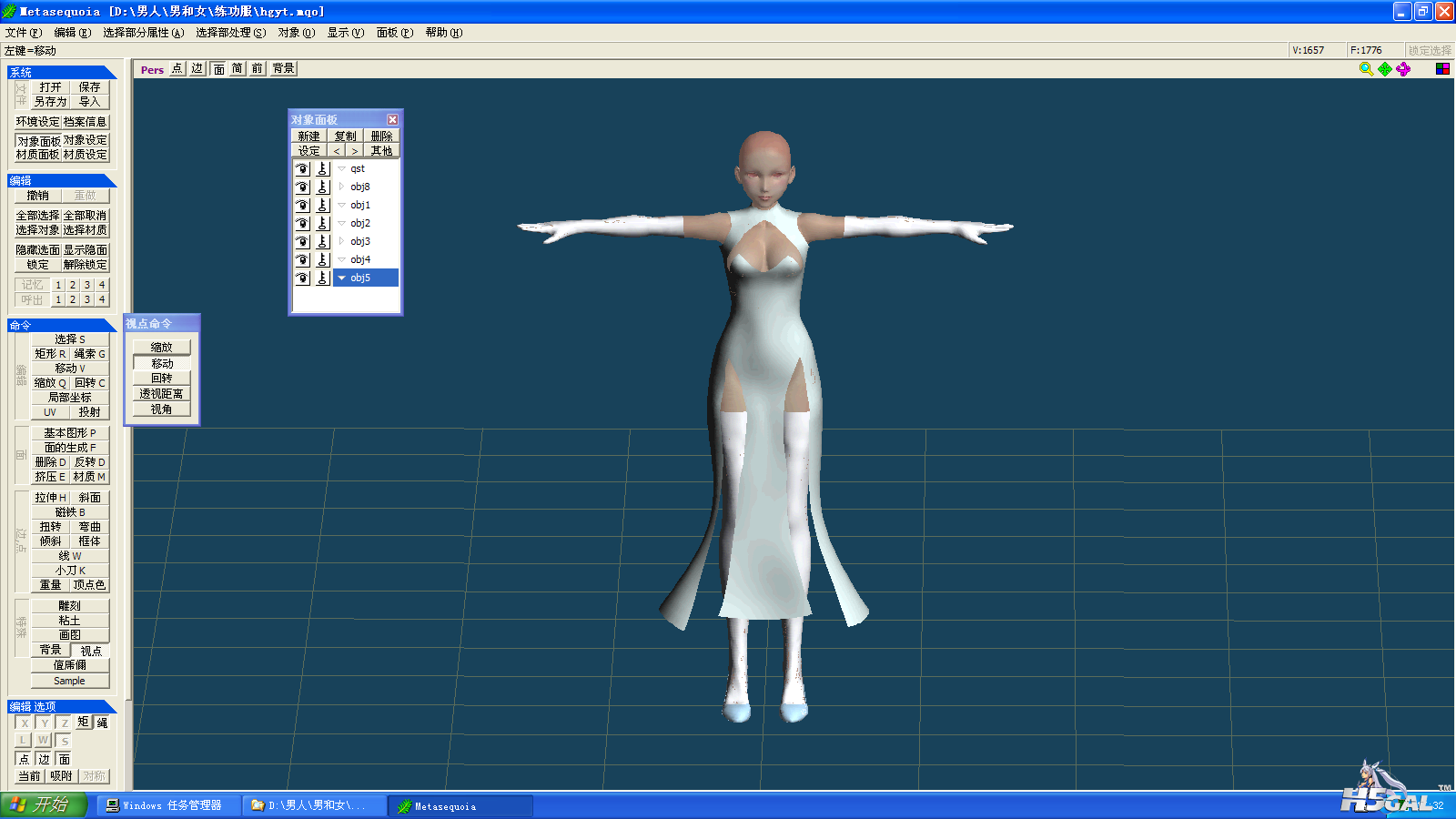Viewport: 1456px width, 819px height.
Task: Hide the qst object with its eye icon
Action: (302, 168)
